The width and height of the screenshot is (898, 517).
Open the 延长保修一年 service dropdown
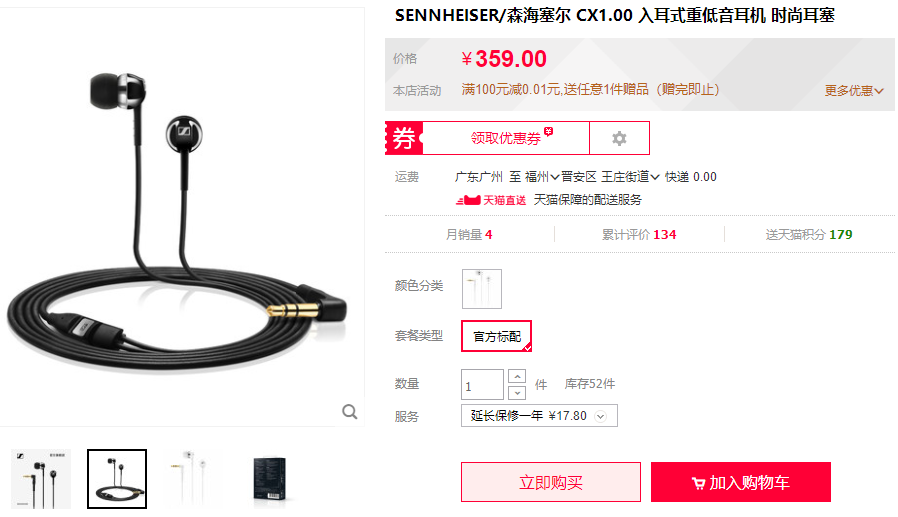(539, 416)
